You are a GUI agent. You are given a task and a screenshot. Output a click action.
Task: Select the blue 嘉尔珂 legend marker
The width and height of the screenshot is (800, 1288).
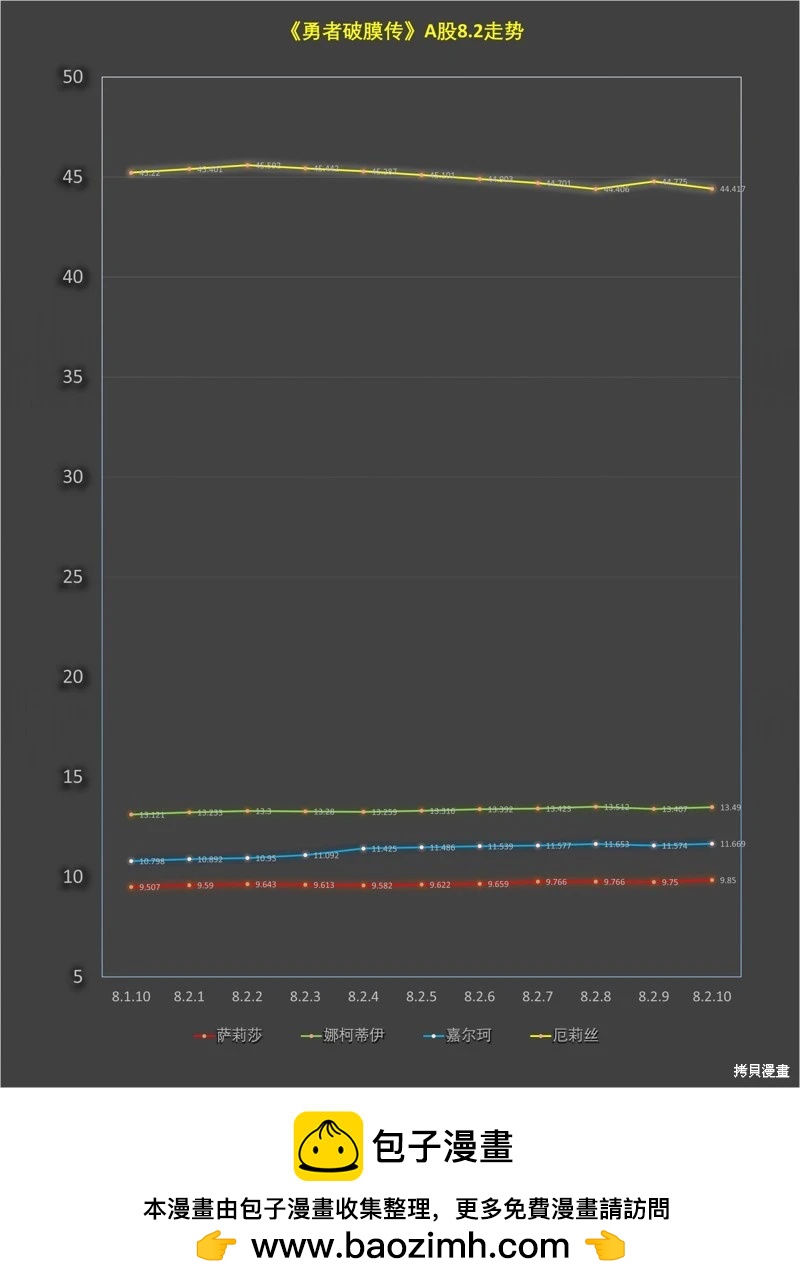pyautogui.click(x=432, y=1036)
